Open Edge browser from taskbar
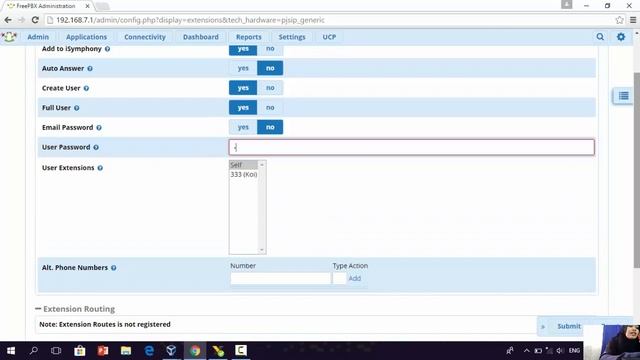Viewport: 640px width, 360px height. [149, 351]
